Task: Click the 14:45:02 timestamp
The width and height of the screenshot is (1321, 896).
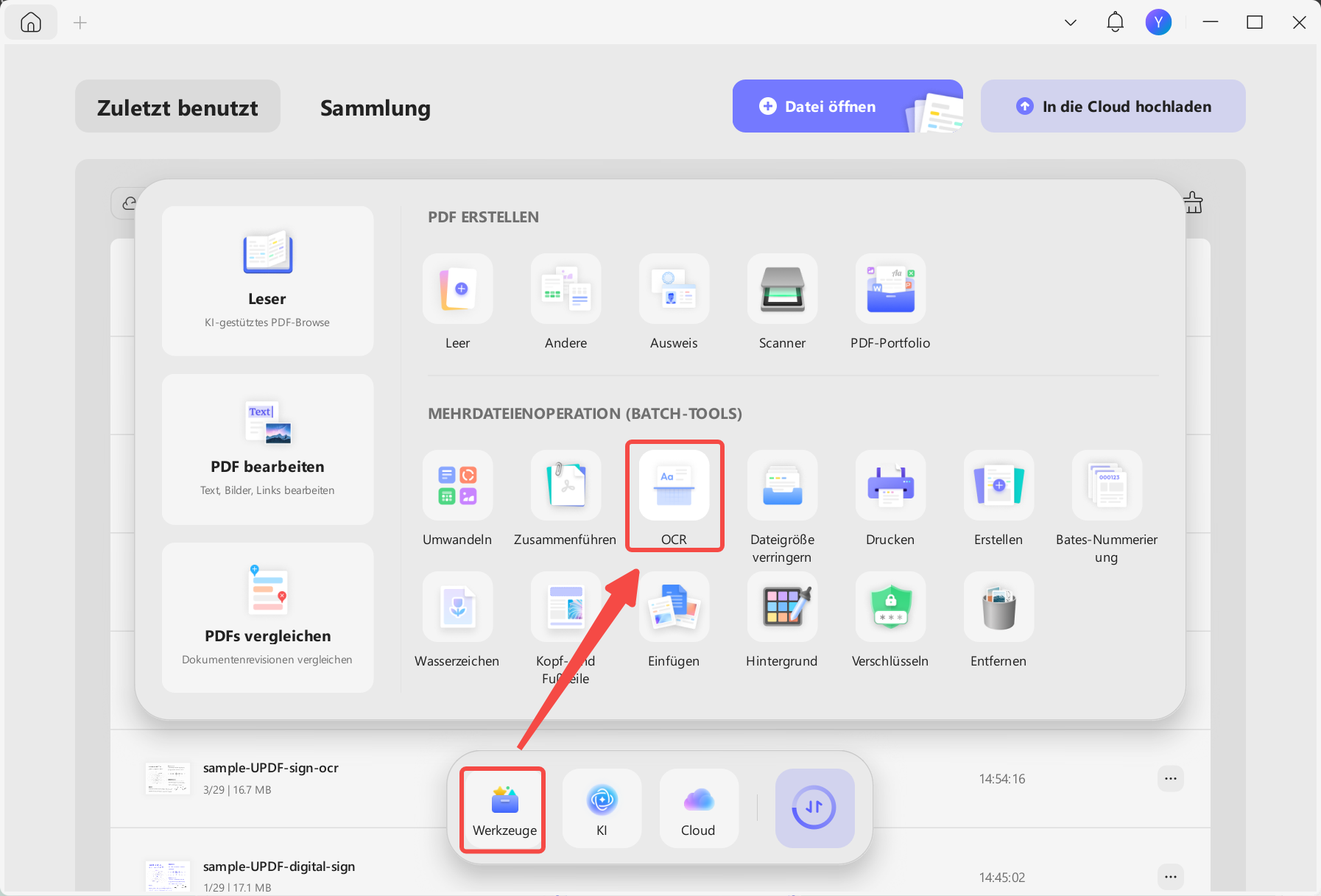Action: tap(1001, 878)
